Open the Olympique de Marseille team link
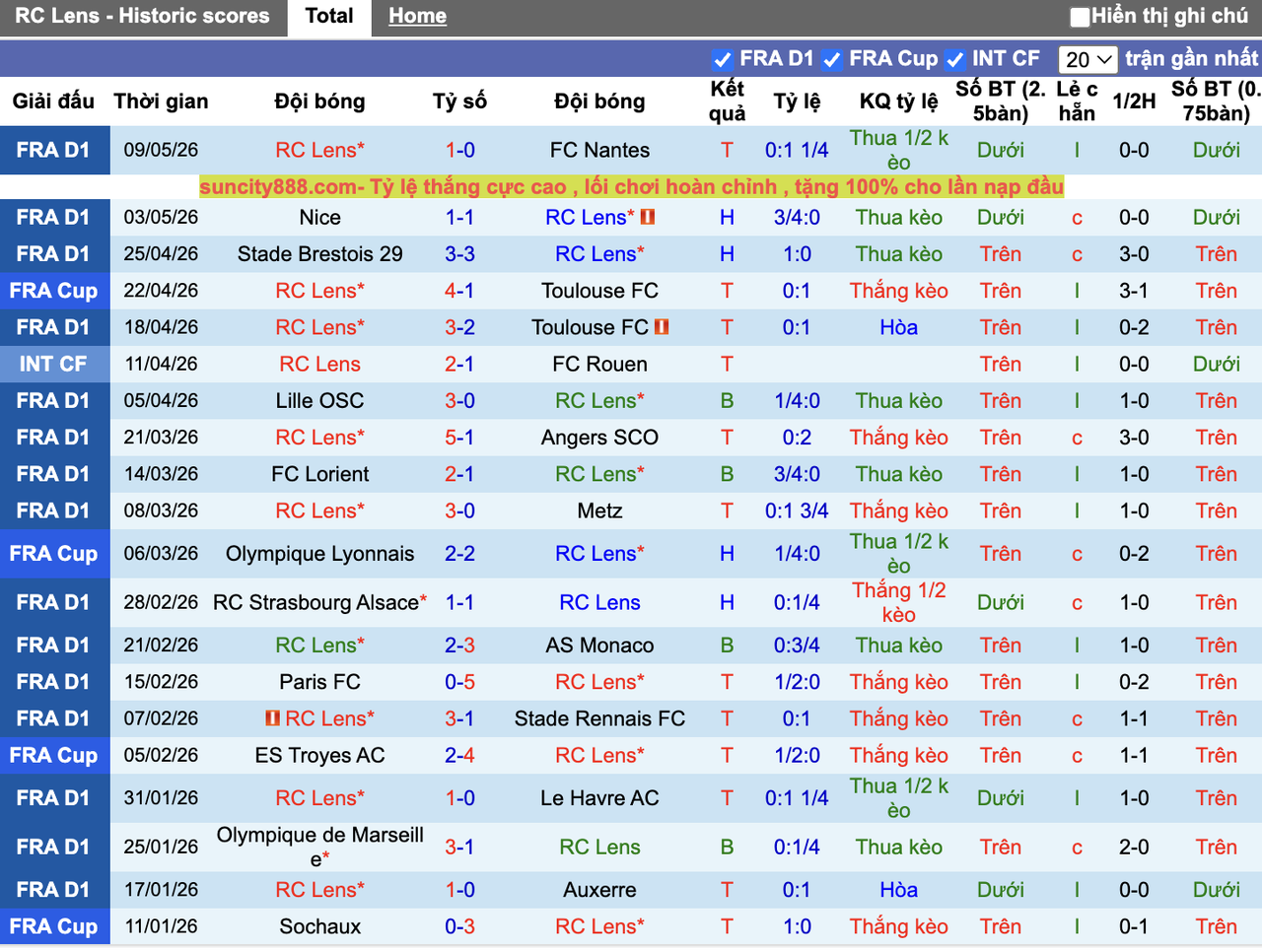1262x952 pixels. (x=319, y=847)
